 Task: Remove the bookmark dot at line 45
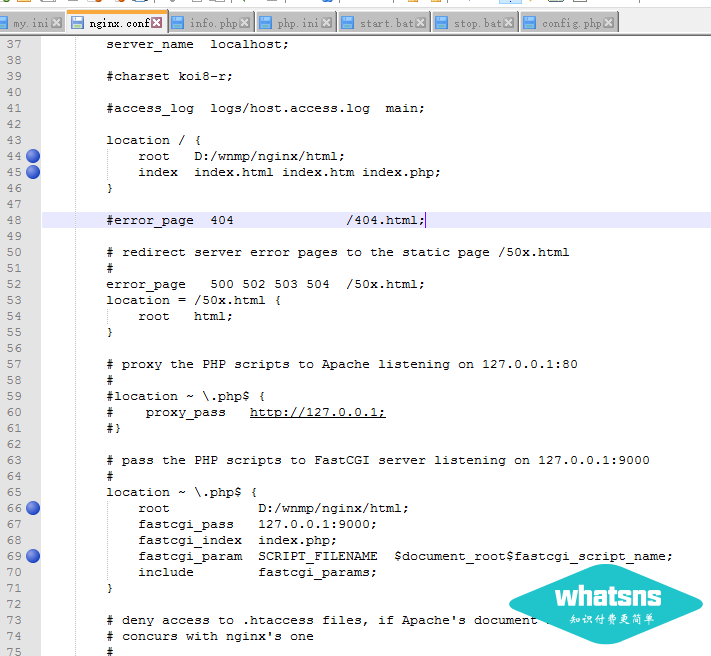pos(33,172)
